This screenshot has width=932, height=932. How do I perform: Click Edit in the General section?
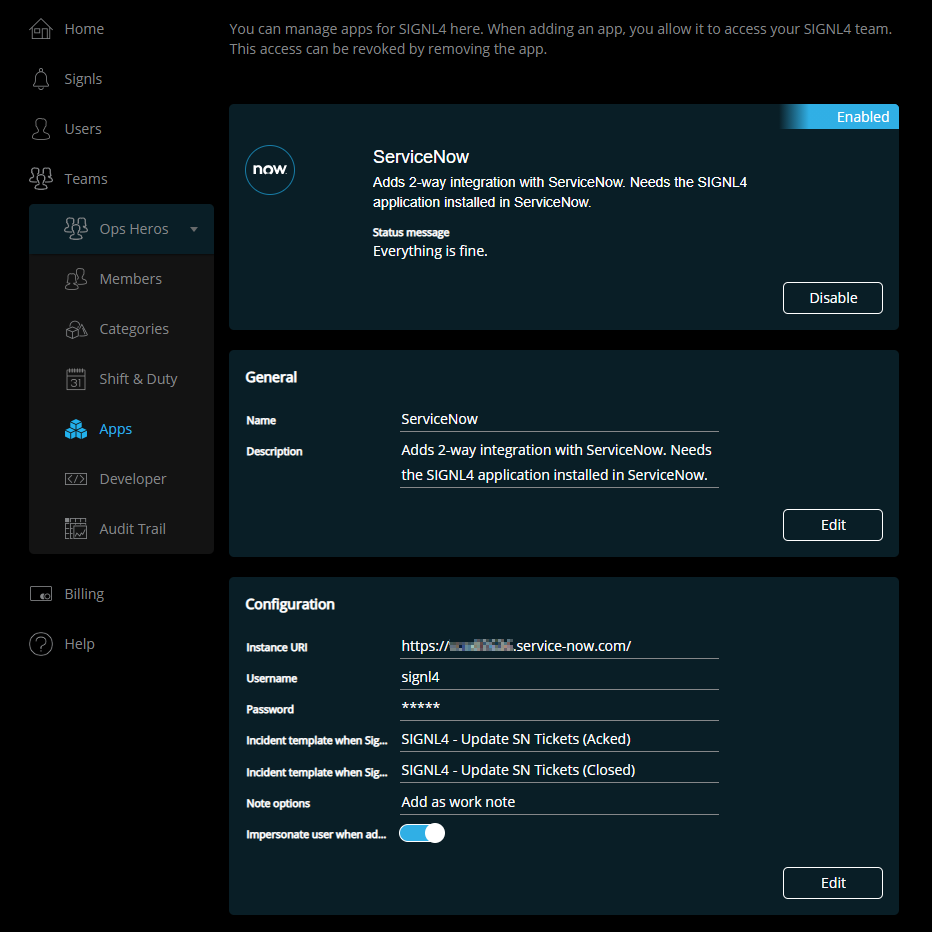832,525
